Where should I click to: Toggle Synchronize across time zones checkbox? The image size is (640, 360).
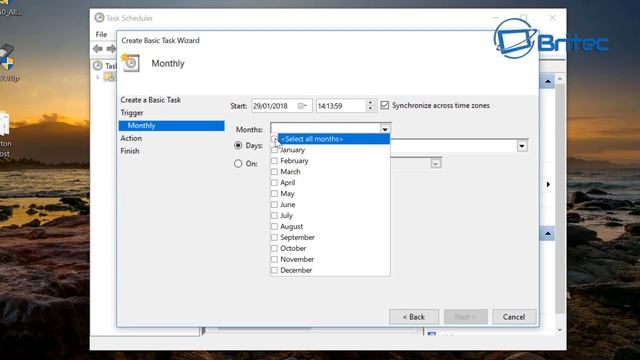tap(384, 105)
